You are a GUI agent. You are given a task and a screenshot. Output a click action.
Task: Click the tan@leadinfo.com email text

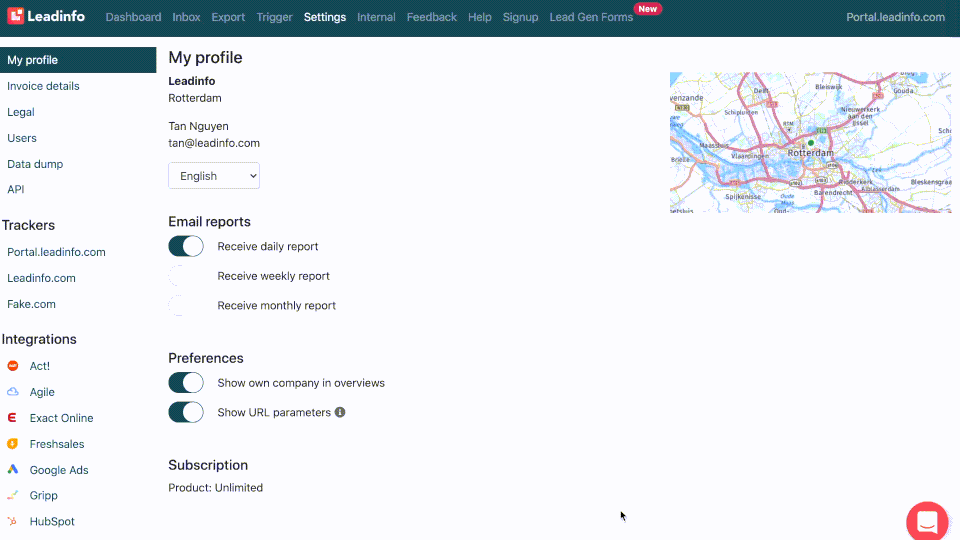[214, 143]
